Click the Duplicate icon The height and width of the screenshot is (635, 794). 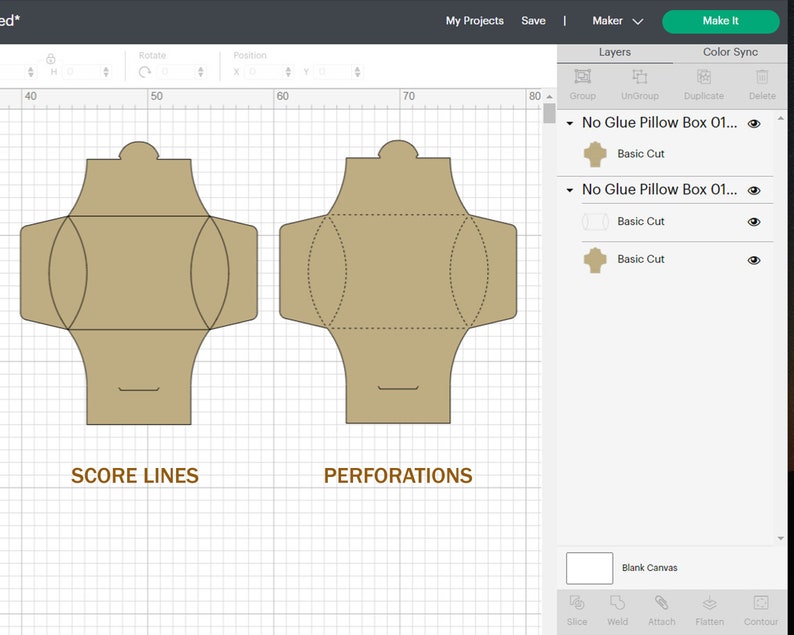pos(703,76)
